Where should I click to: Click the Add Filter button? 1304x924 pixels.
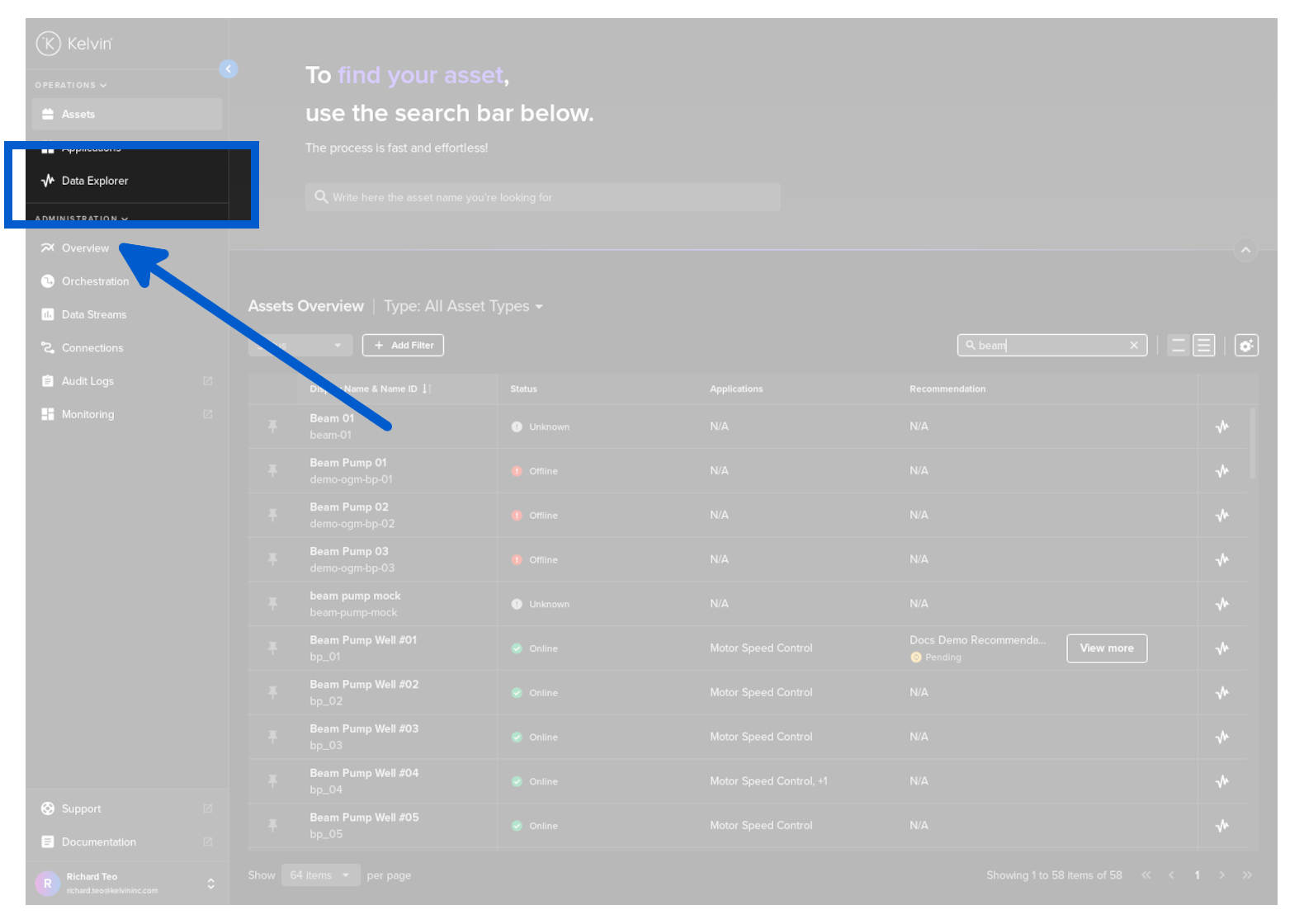tap(403, 346)
